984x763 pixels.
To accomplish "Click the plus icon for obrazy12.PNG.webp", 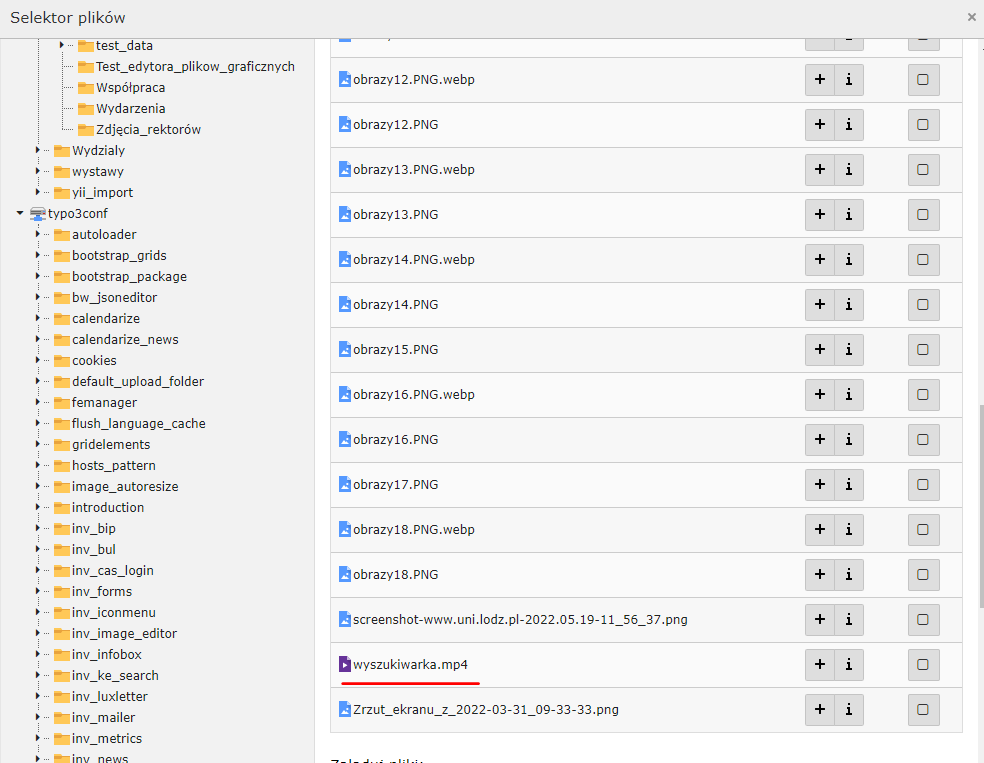I will [x=820, y=80].
